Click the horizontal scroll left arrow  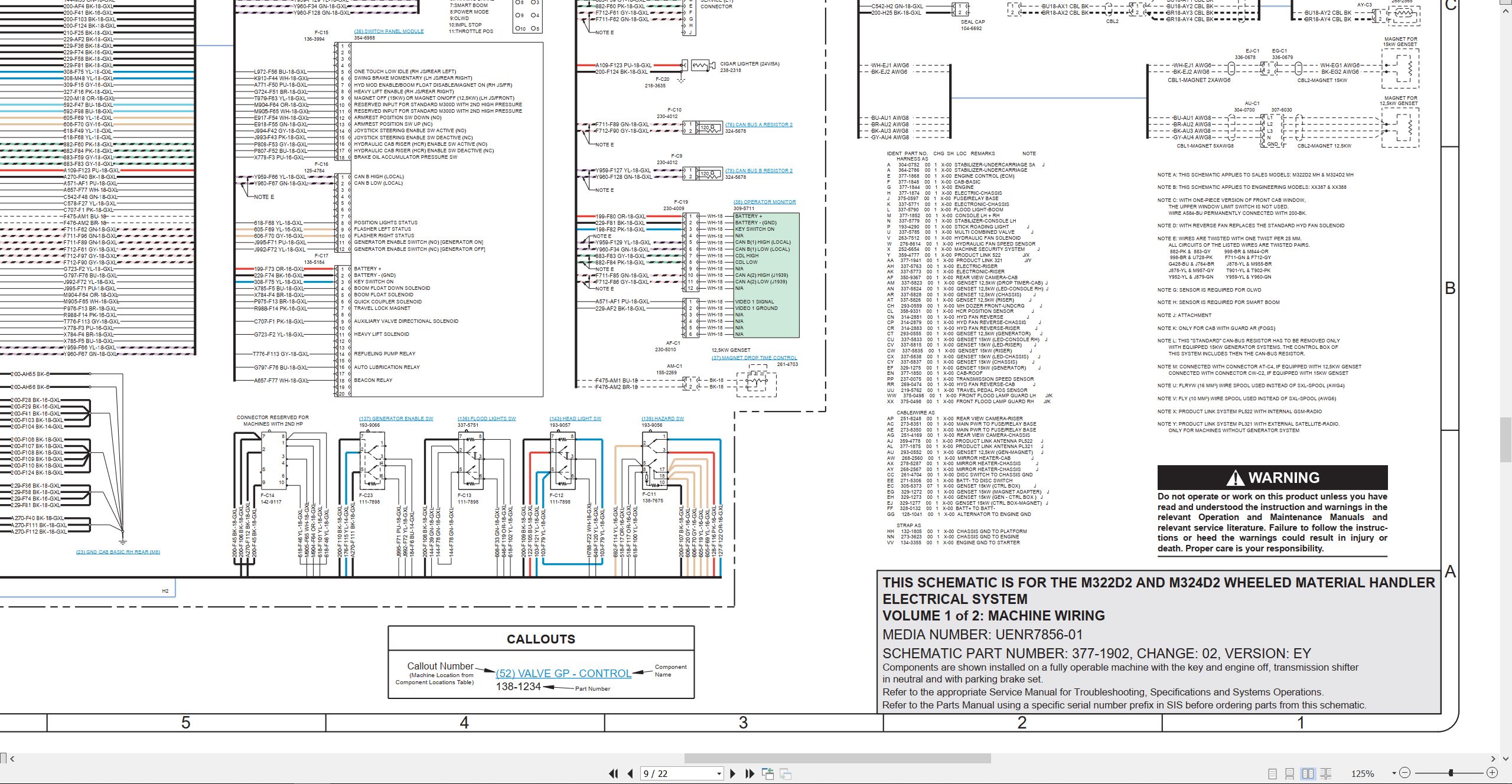click(12, 759)
